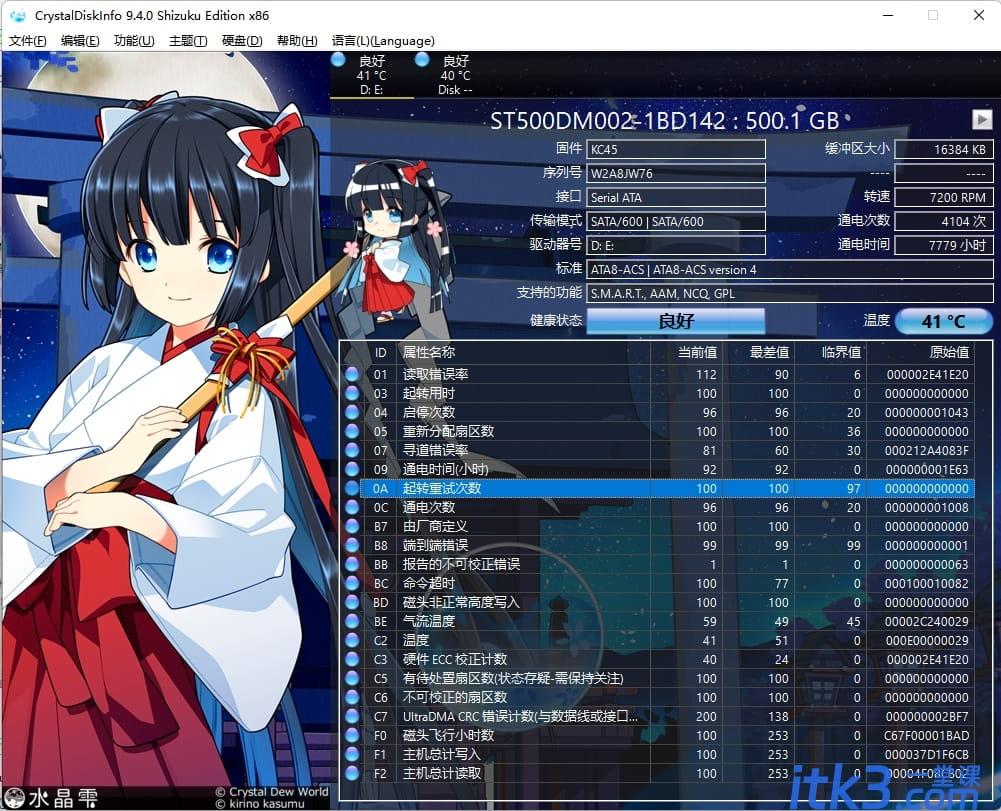1001x811 pixels.
Task: Click the transfer mode SATA/600 field
Action: coord(675,222)
